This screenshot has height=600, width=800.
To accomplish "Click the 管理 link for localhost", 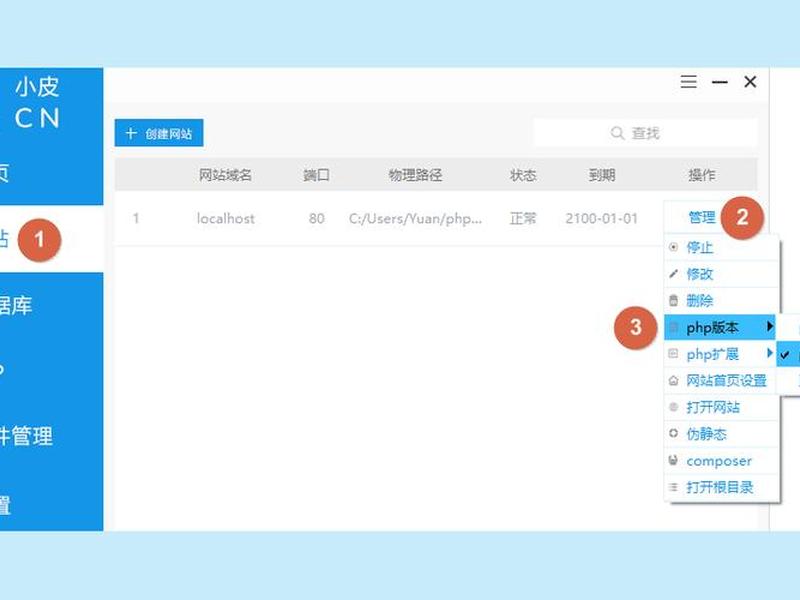I will click(702, 217).
